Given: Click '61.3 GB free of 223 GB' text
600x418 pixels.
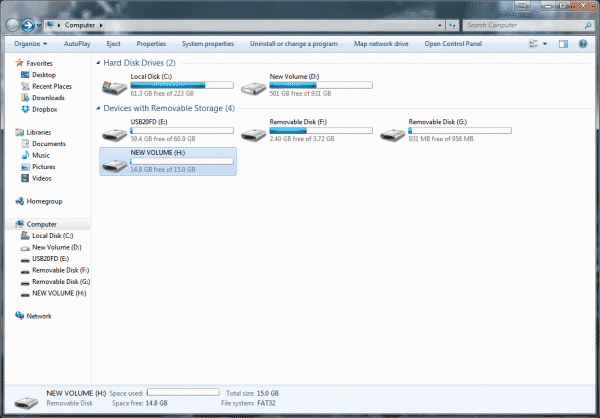Looking at the screenshot, I should 162,93.
